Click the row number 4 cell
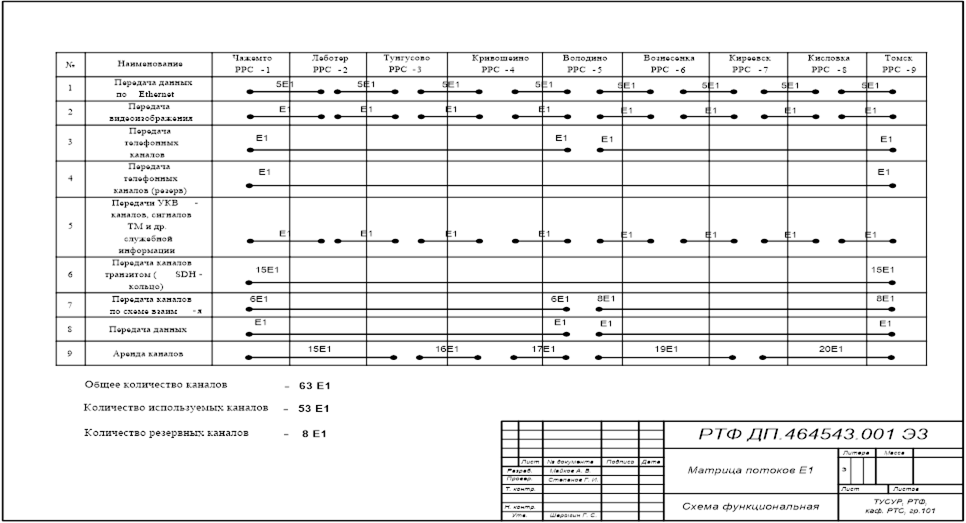This screenshot has height=523, width=966. (x=70, y=178)
